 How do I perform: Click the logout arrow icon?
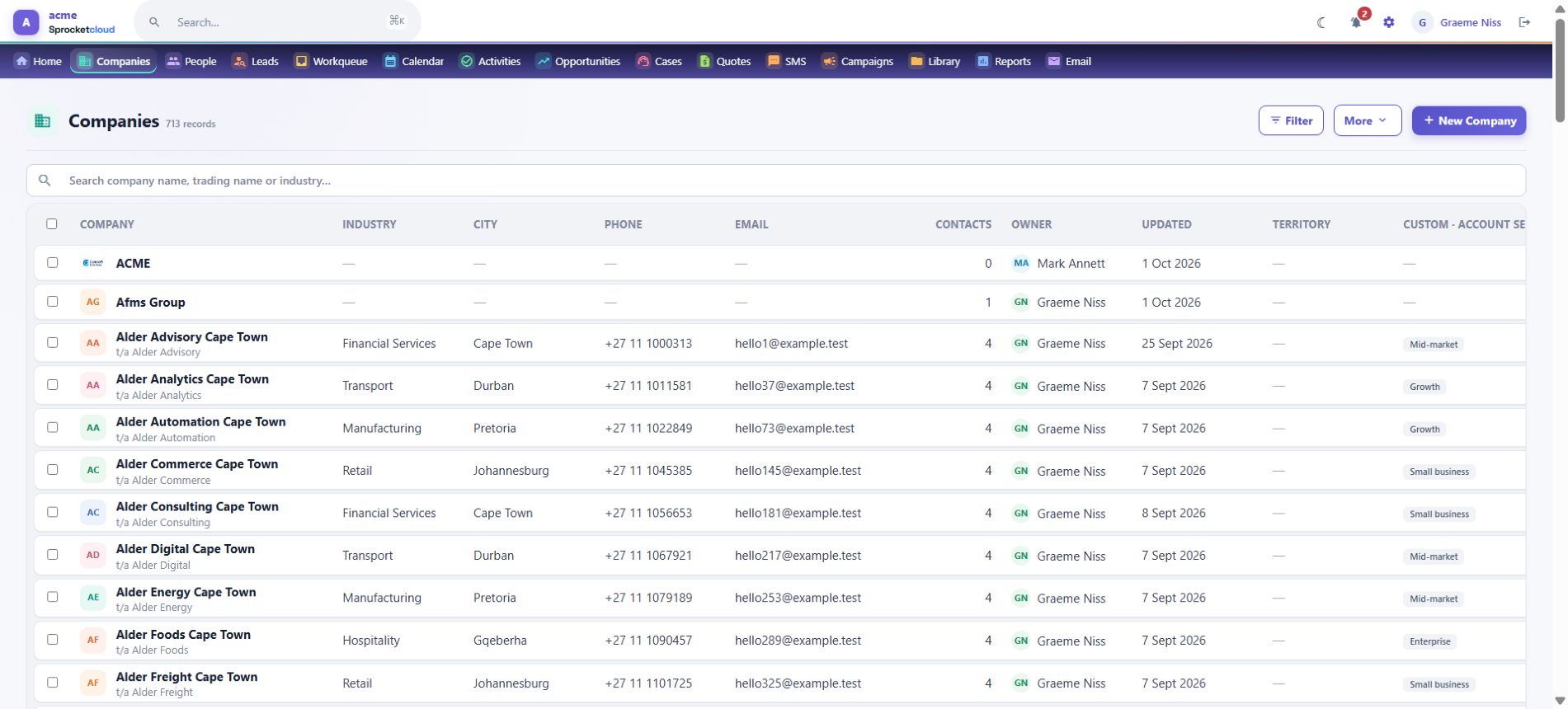pos(1524,22)
